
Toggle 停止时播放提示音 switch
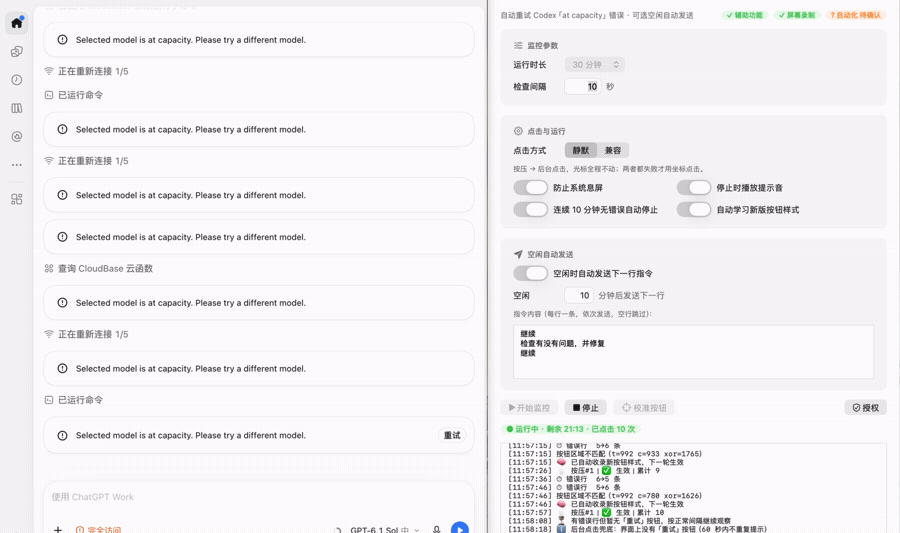pos(693,188)
